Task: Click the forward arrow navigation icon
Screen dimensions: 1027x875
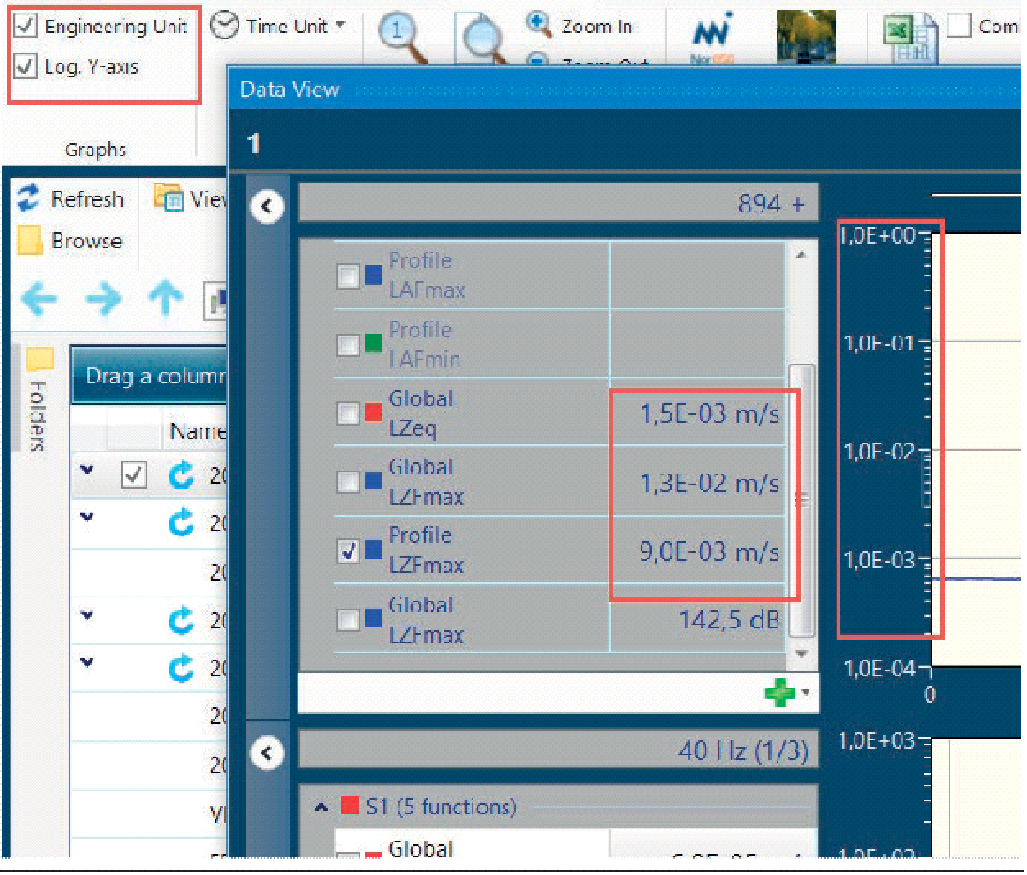Action: click(103, 298)
